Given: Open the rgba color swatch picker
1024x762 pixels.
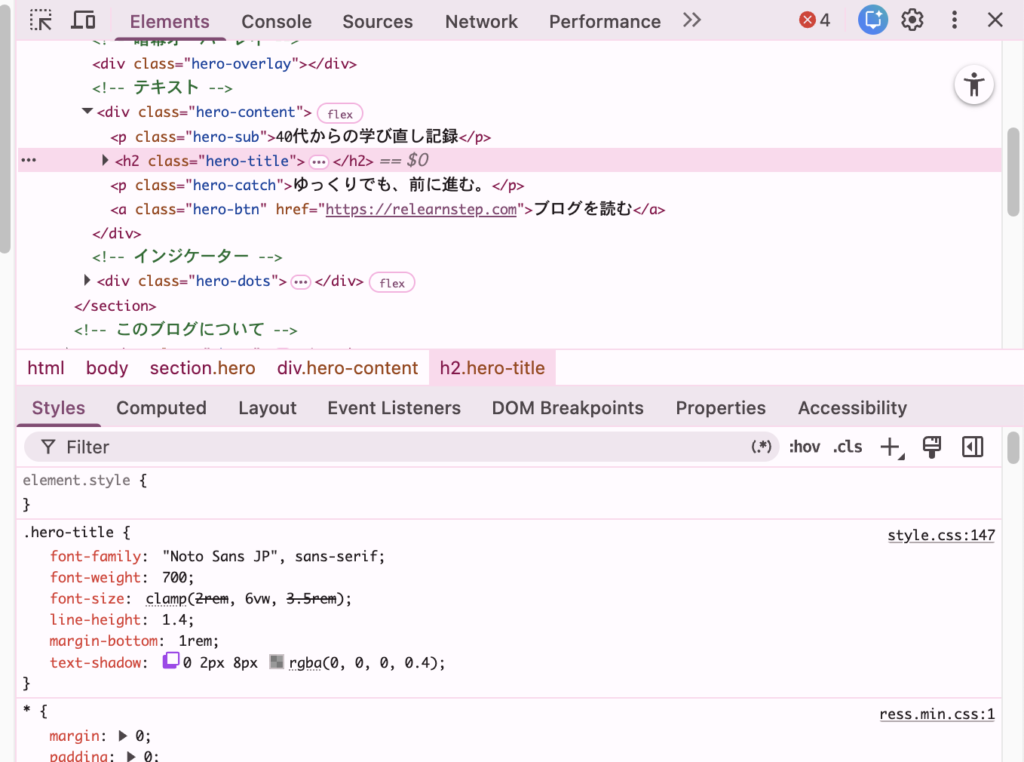Looking at the screenshot, I should click(277, 662).
